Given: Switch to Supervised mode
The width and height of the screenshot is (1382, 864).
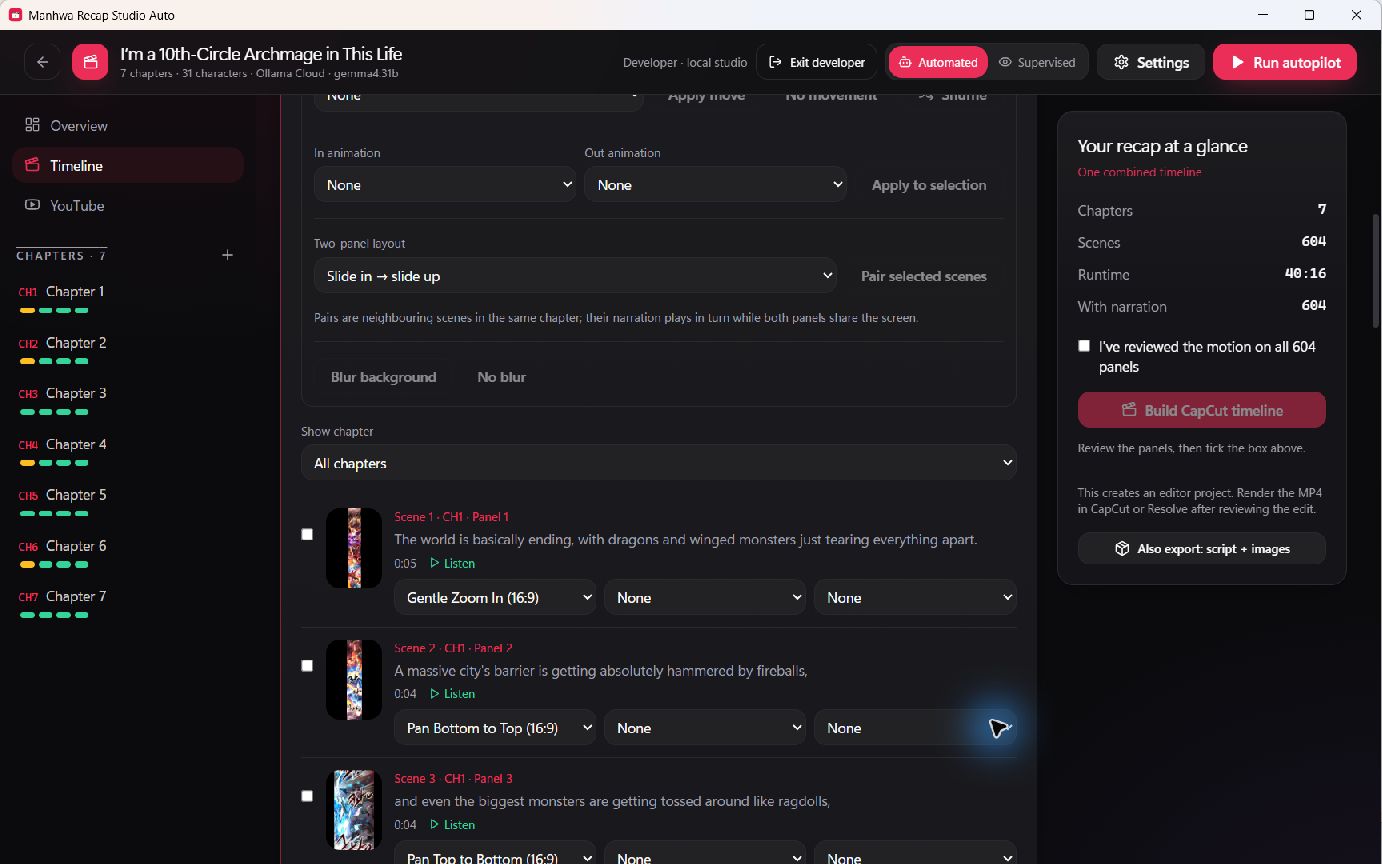Looking at the screenshot, I should (x=1037, y=62).
